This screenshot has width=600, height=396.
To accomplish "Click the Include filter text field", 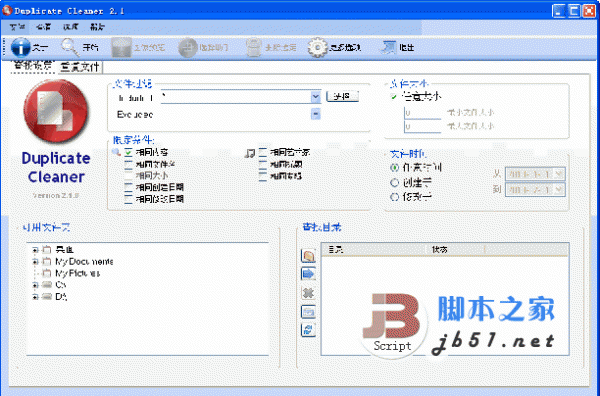I will pos(236,97).
